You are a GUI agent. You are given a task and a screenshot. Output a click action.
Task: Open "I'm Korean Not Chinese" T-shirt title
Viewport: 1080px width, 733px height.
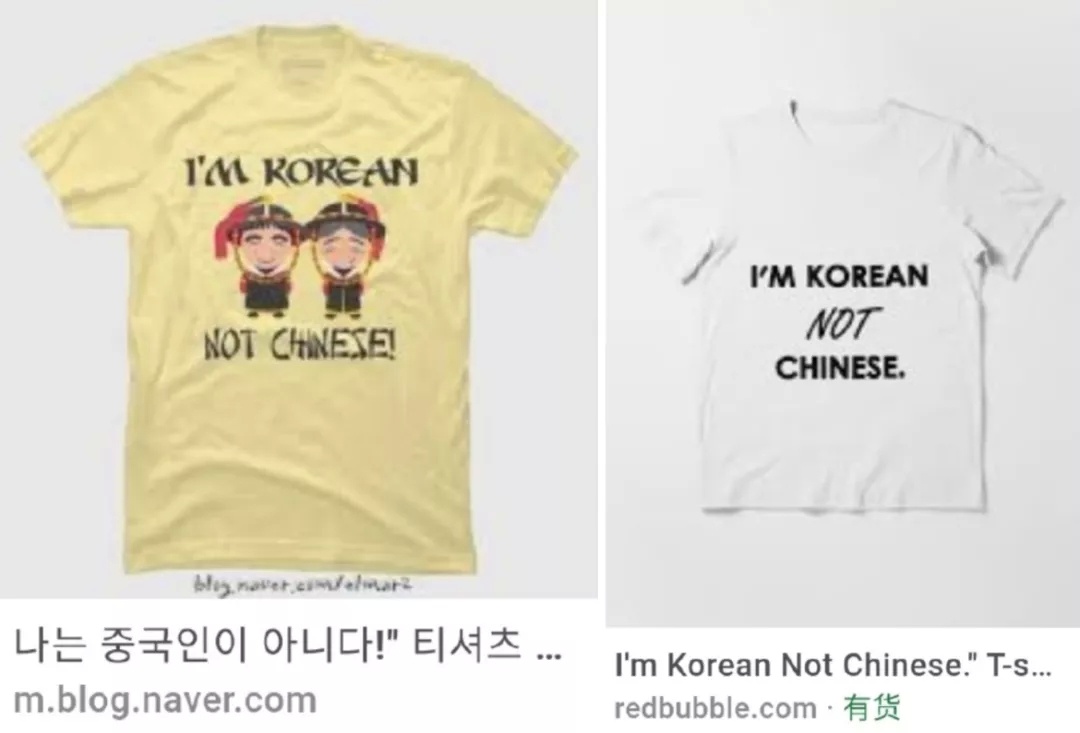[833, 665]
